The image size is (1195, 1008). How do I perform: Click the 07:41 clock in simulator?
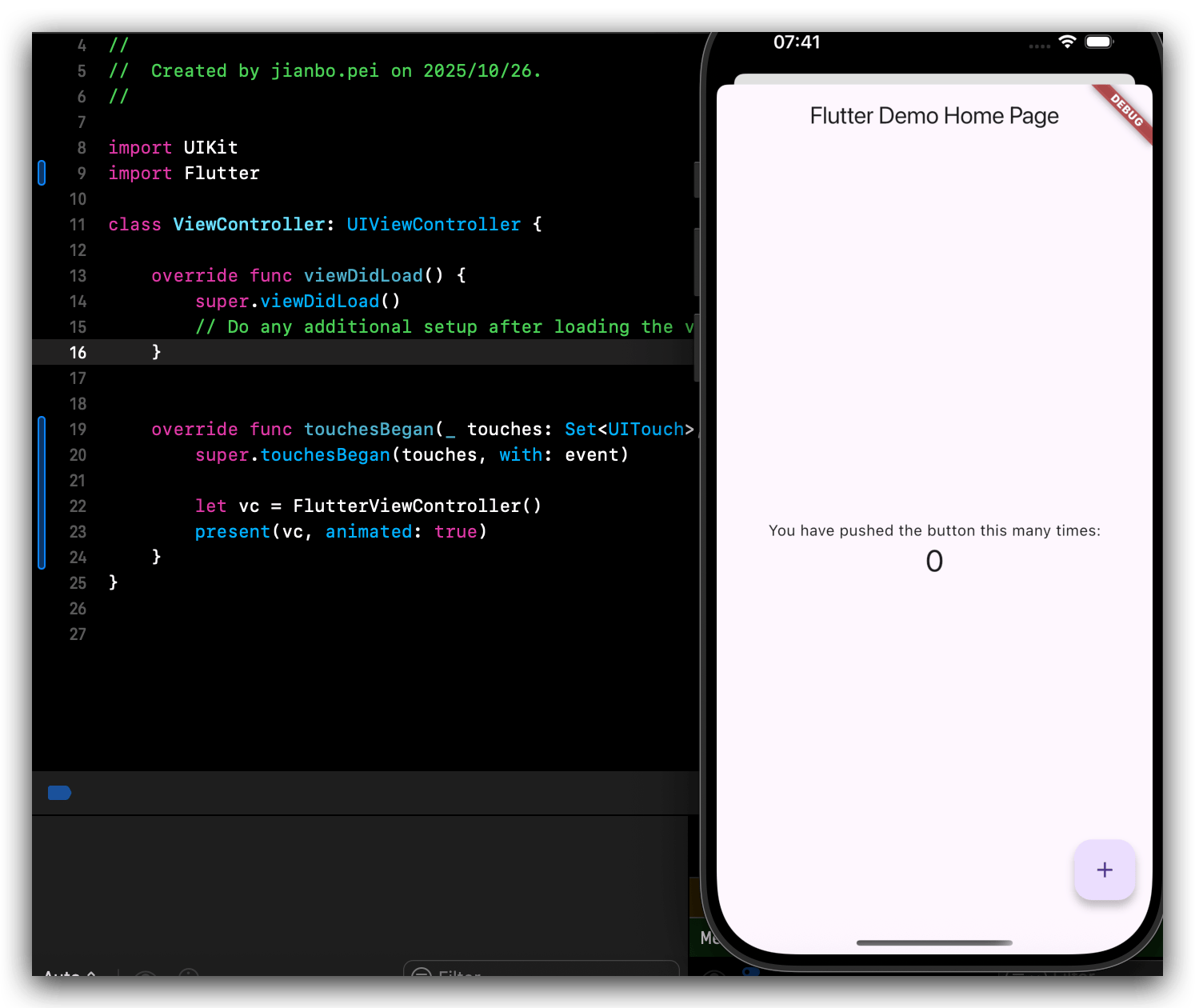(x=797, y=42)
